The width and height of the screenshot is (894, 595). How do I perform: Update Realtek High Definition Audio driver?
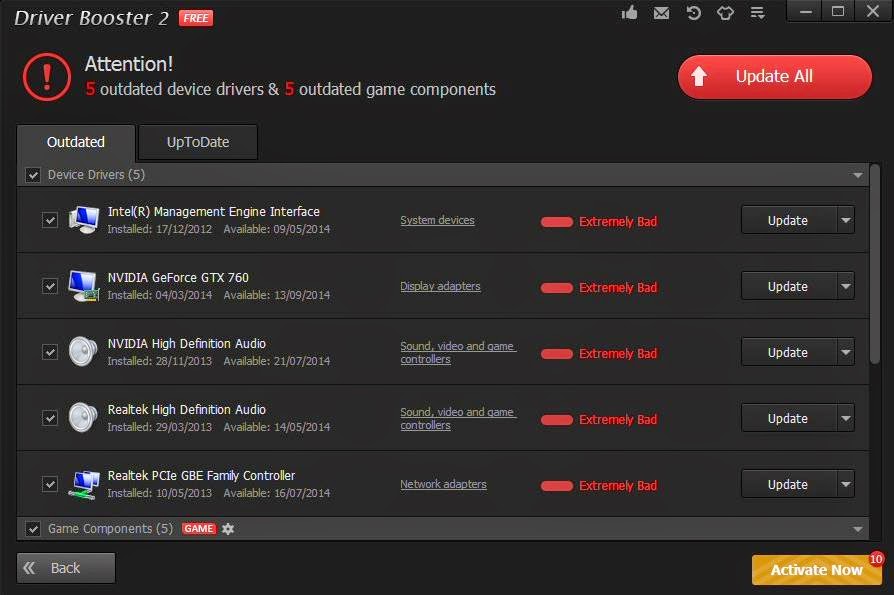(789, 418)
